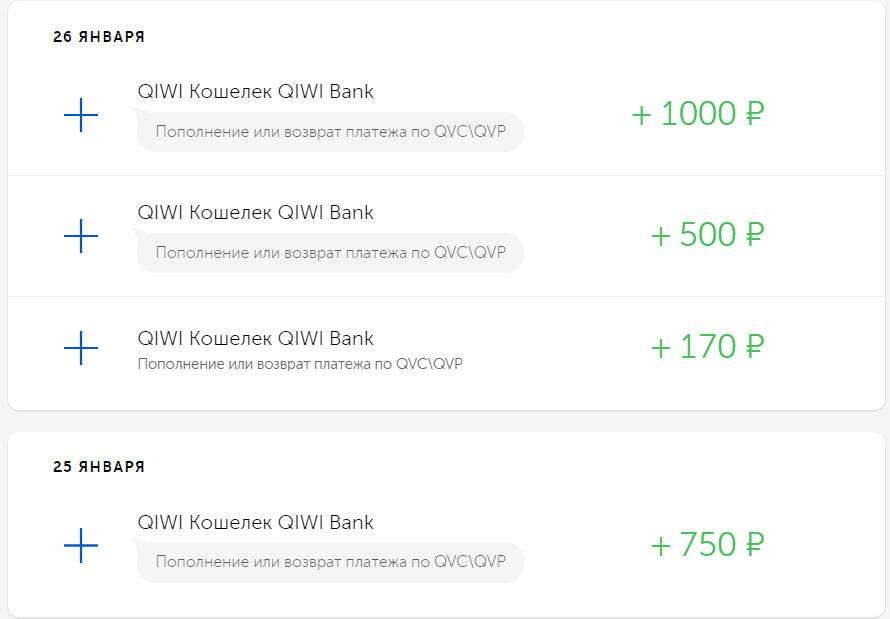Image resolution: width=890 pixels, height=619 pixels.
Task: Select the plus icon of +170 ₽ row
Action: click(x=81, y=348)
